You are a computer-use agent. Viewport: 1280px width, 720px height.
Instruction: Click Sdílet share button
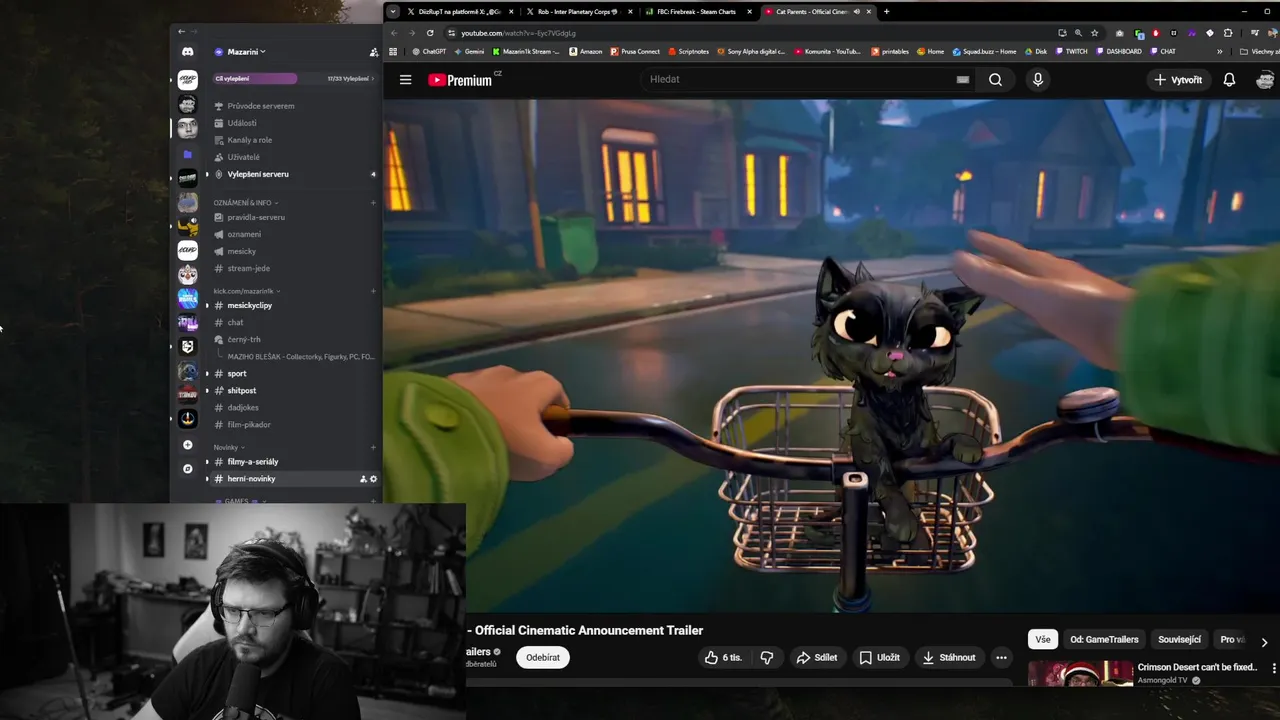pos(817,657)
